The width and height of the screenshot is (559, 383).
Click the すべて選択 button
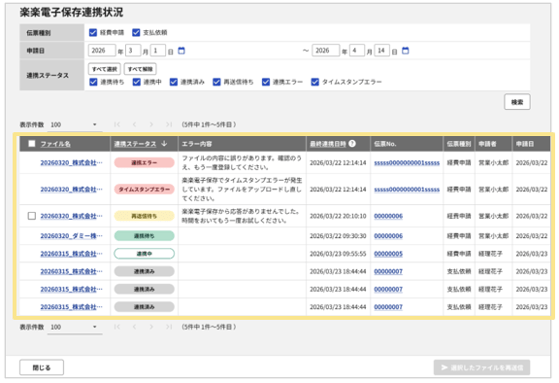(104, 69)
